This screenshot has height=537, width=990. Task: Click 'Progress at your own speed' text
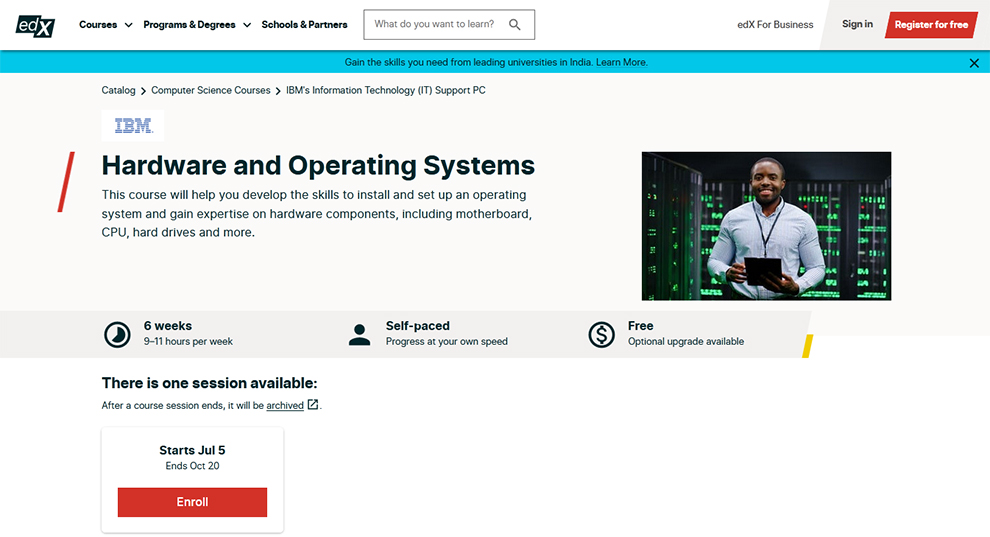(x=446, y=341)
